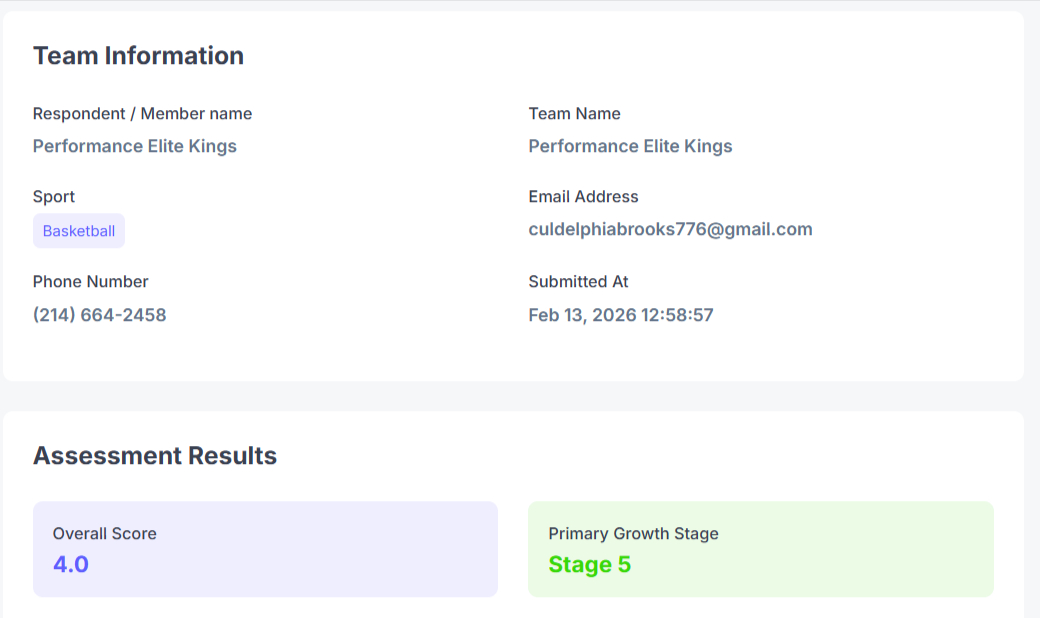The width and height of the screenshot is (1040, 618).
Task: Click the Phone Number label
Action: pyautogui.click(x=90, y=282)
